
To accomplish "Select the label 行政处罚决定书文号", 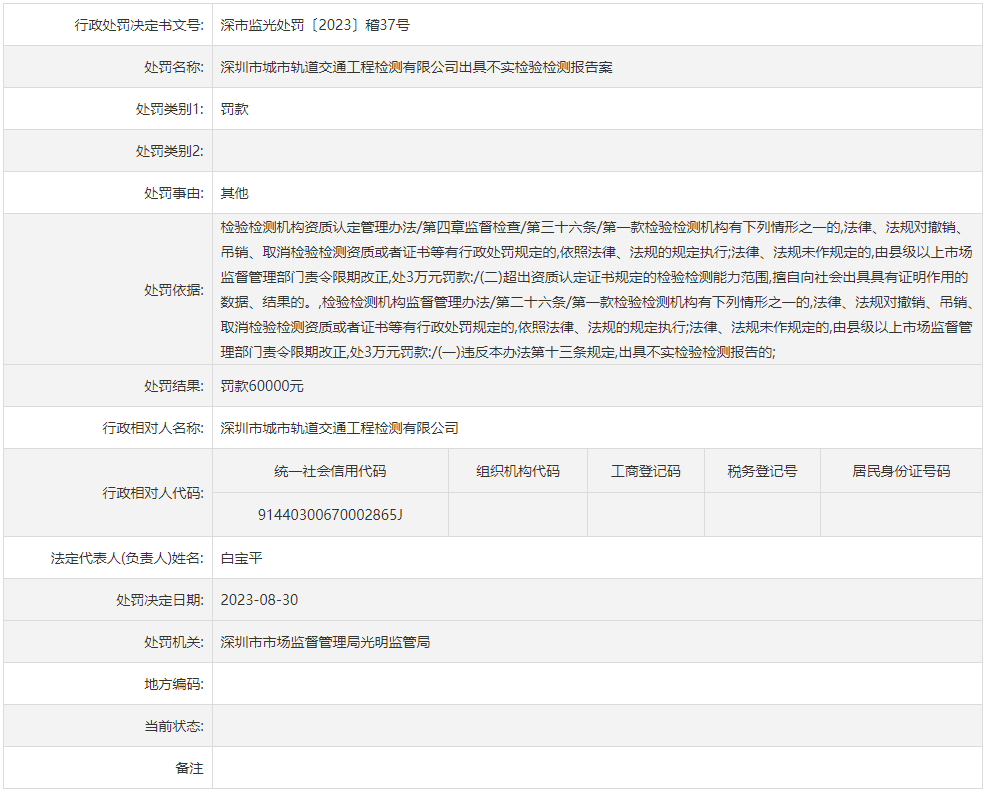I will 138,25.
